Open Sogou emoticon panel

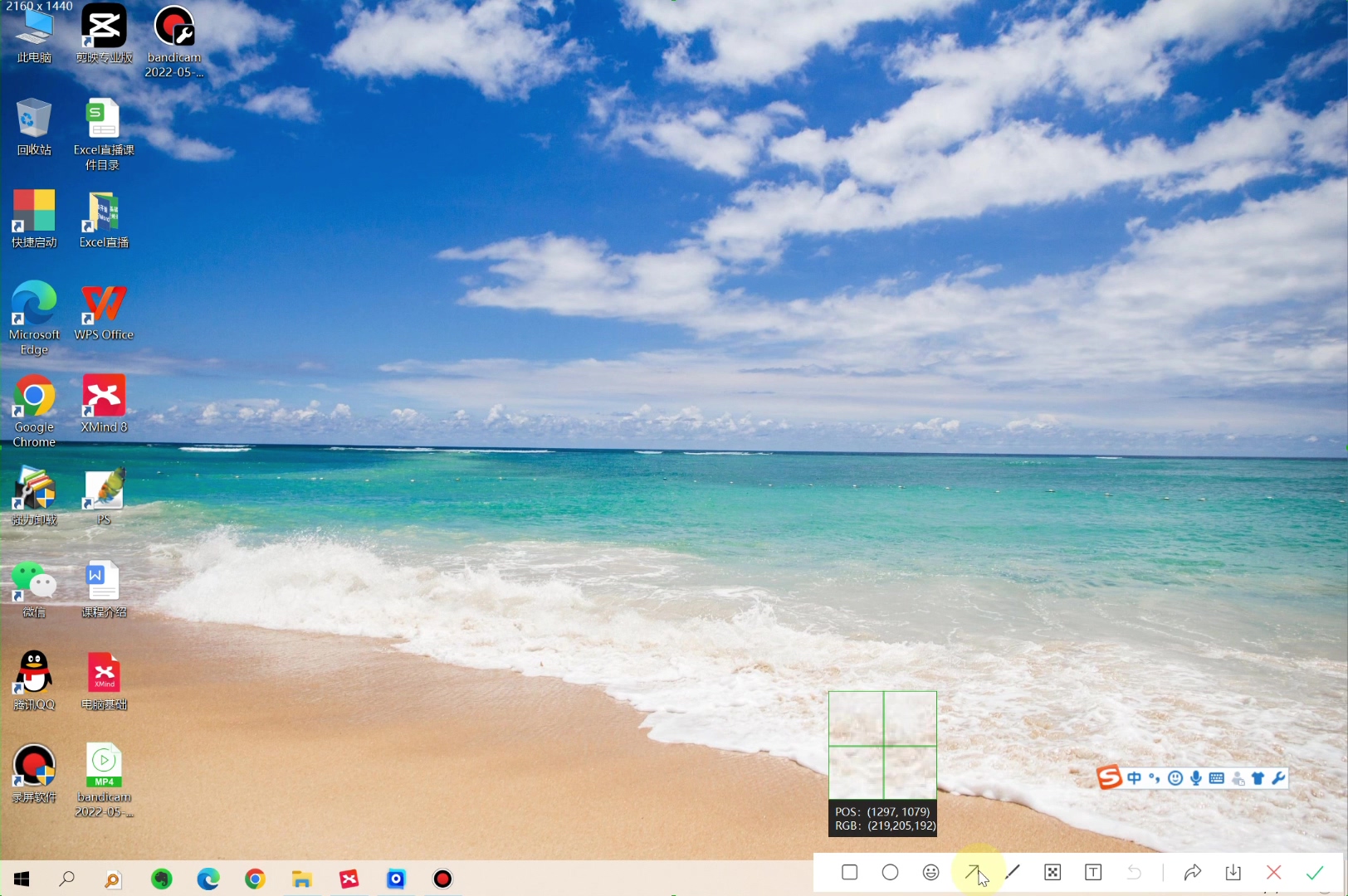tap(1175, 778)
